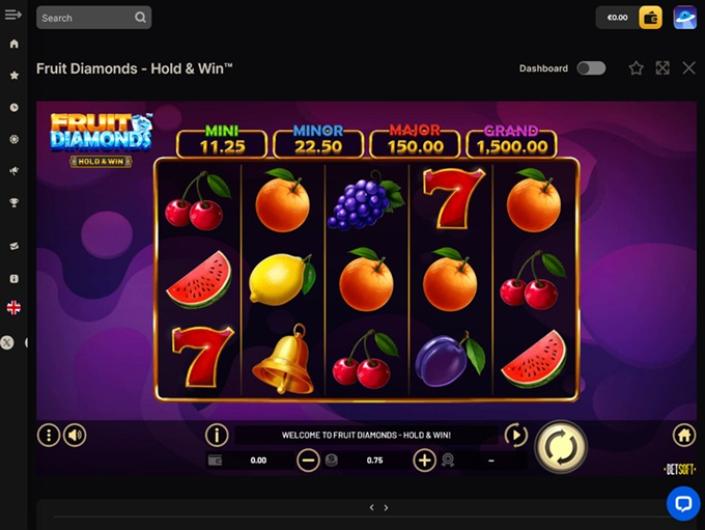Decrease the bet with the minus button
This screenshot has height=530, width=705.
[x=308, y=460]
